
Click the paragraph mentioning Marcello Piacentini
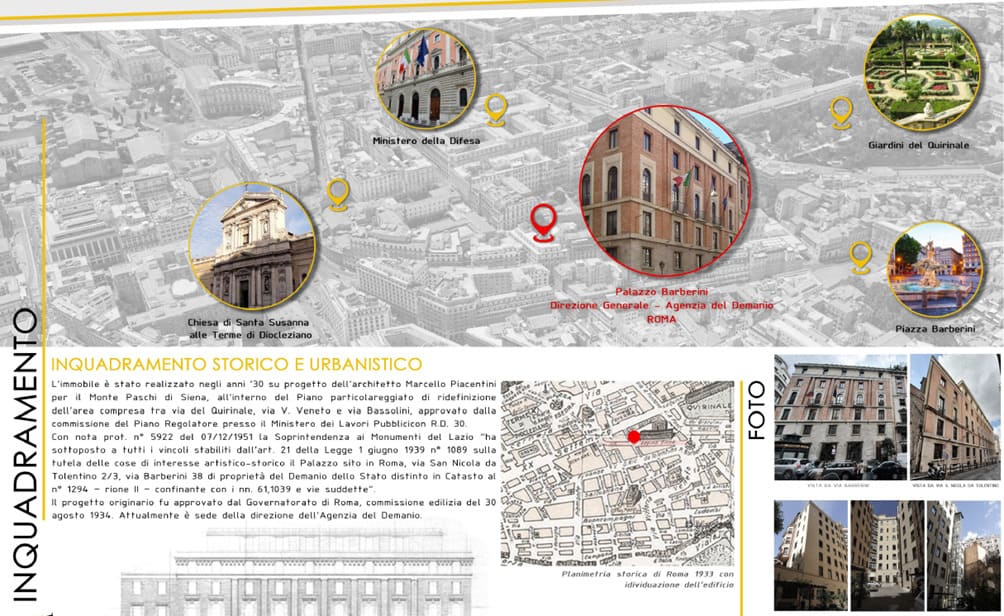[273, 403]
